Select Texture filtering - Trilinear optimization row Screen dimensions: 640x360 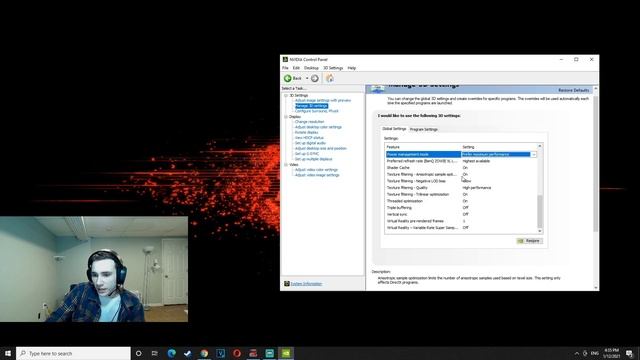[x=461, y=194]
